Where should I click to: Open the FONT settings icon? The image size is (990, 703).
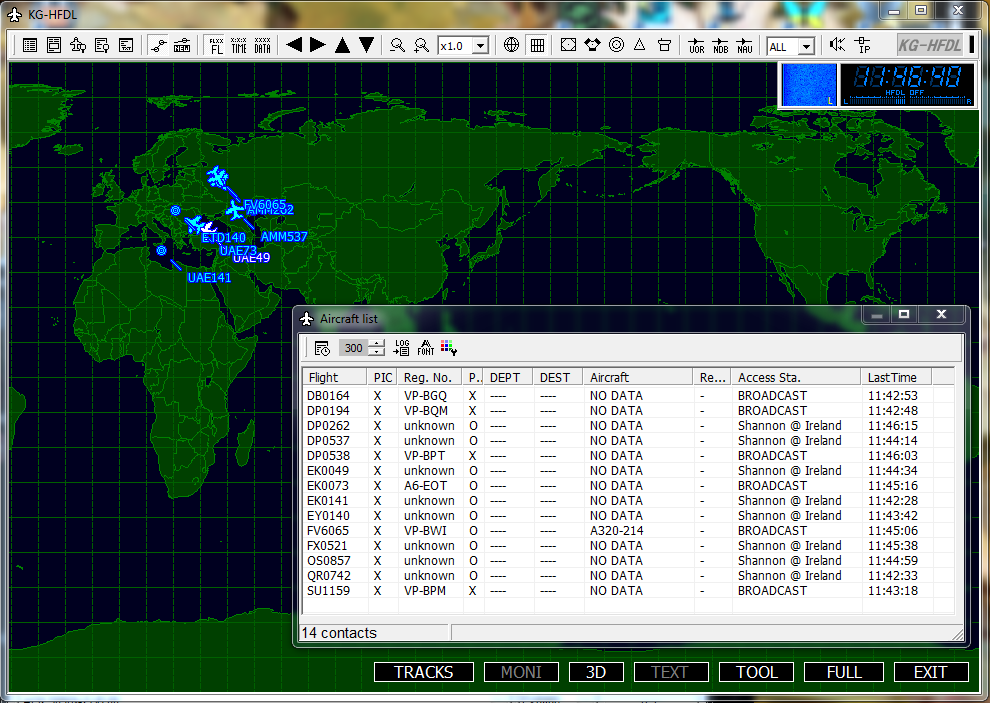[426, 348]
